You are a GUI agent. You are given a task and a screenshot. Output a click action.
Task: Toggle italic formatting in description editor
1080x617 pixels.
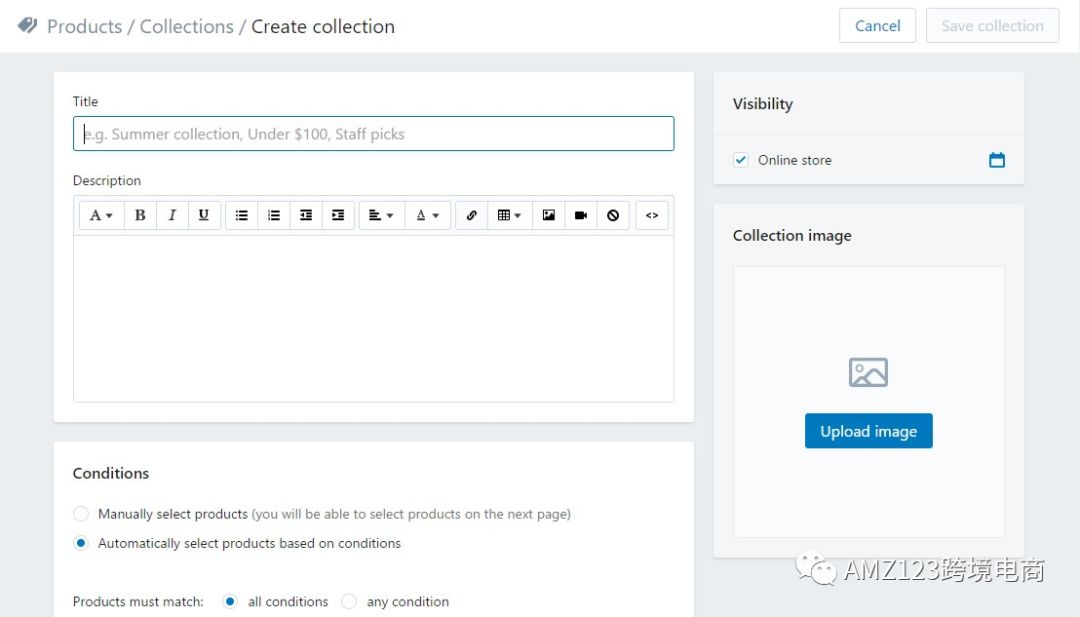[x=172, y=216]
